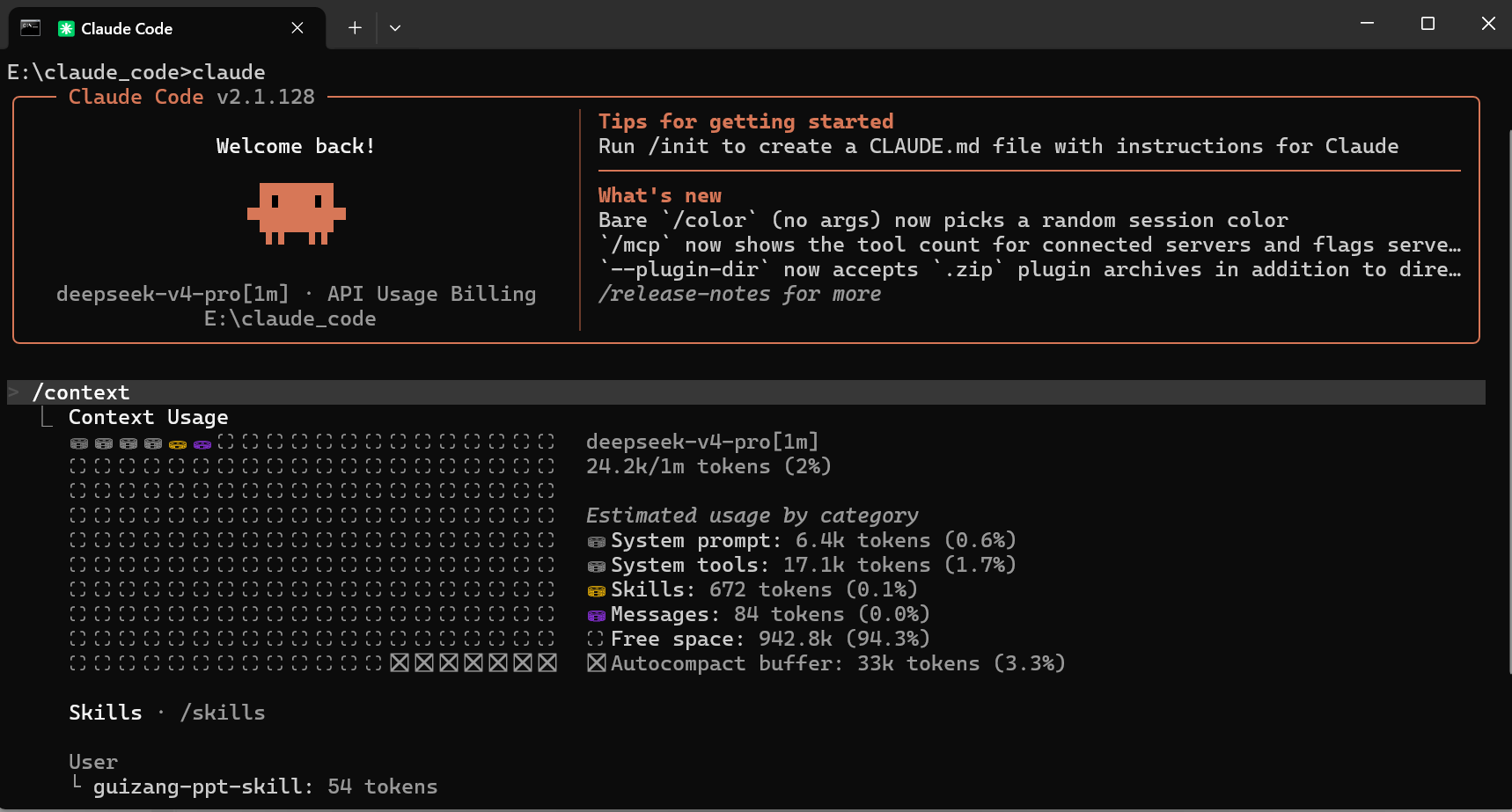
Task: Click 'Estimated usage by category' heading
Action: (752, 516)
